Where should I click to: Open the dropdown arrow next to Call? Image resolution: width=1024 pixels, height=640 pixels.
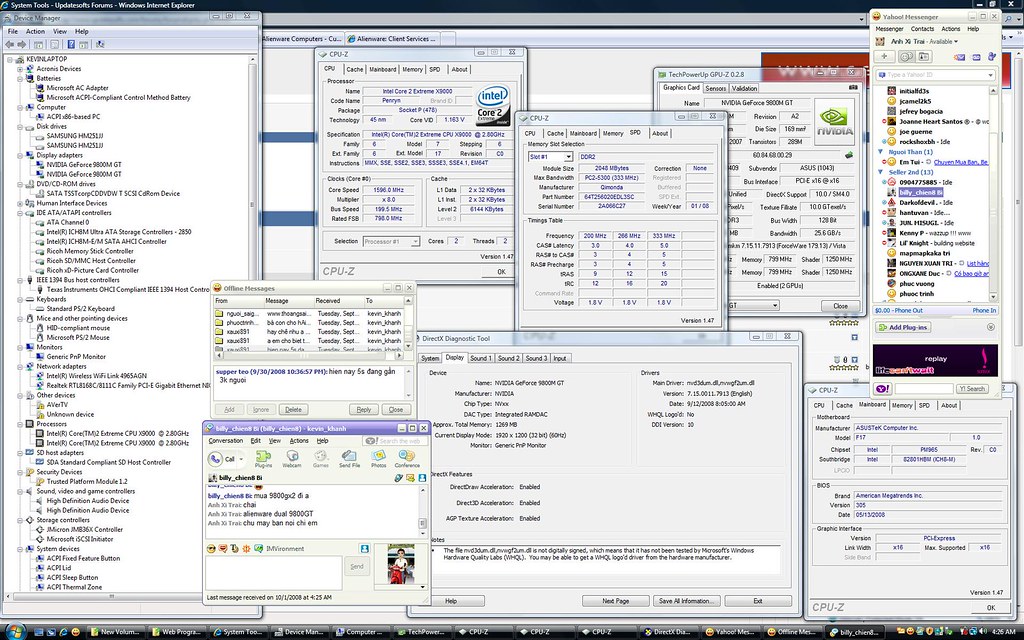240,459
